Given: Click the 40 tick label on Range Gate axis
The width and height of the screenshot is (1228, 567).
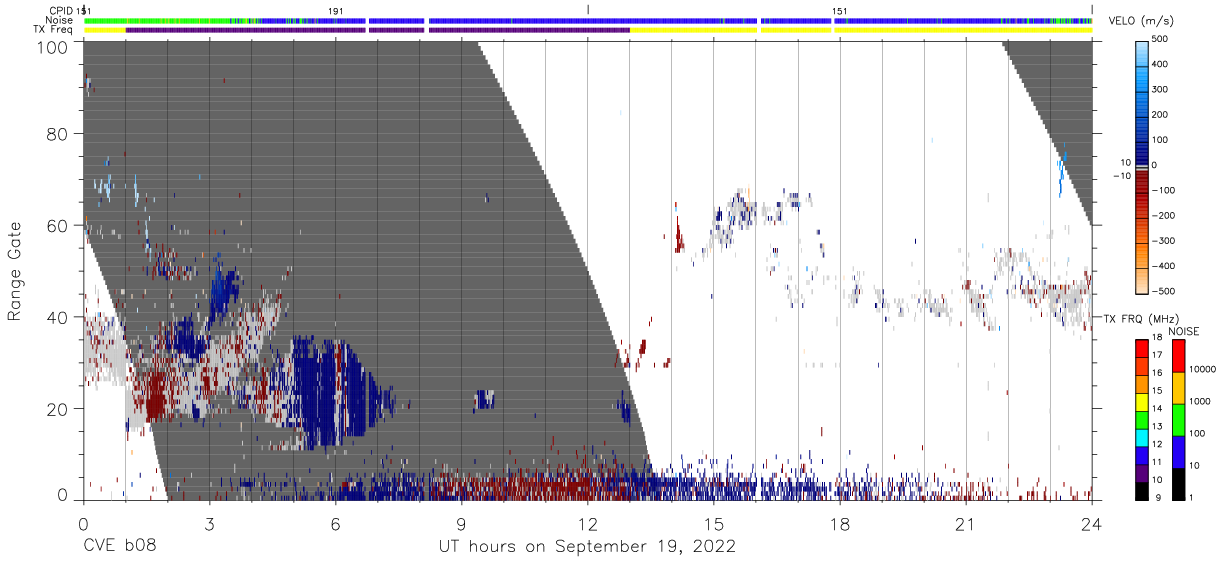Looking at the screenshot, I should 57,317.
